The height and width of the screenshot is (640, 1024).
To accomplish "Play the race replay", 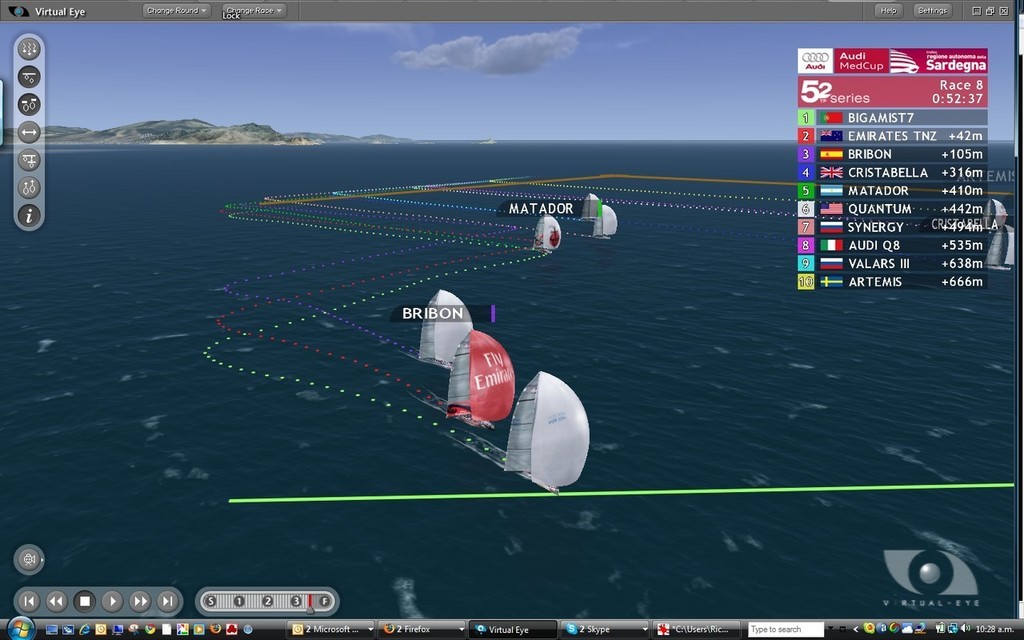I will (112, 601).
